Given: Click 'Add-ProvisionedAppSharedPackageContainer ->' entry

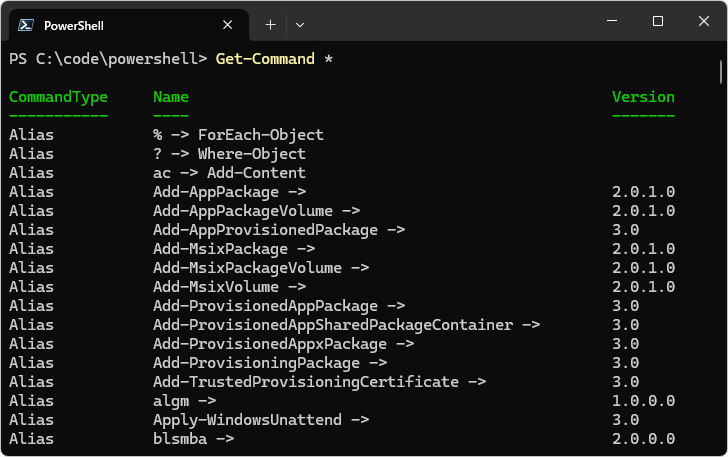Looking at the screenshot, I should click(346, 325).
